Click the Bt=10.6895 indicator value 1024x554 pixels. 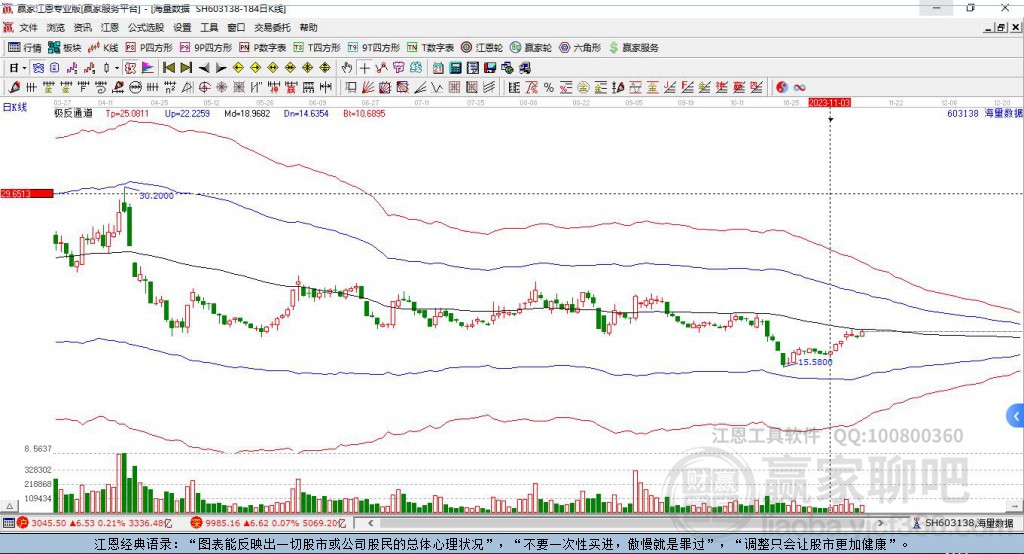coord(364,113)
